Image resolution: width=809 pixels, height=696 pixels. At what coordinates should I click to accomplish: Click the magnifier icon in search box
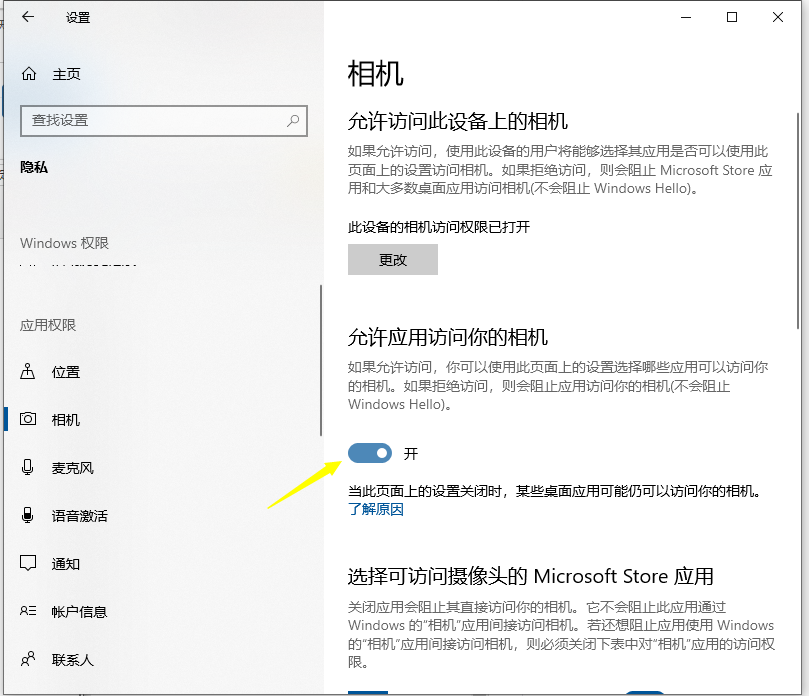(293, 120)
